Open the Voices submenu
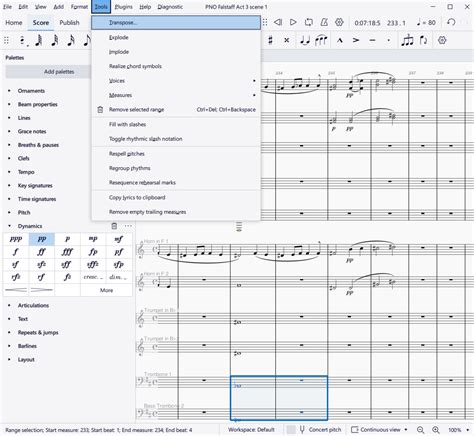 176,81
